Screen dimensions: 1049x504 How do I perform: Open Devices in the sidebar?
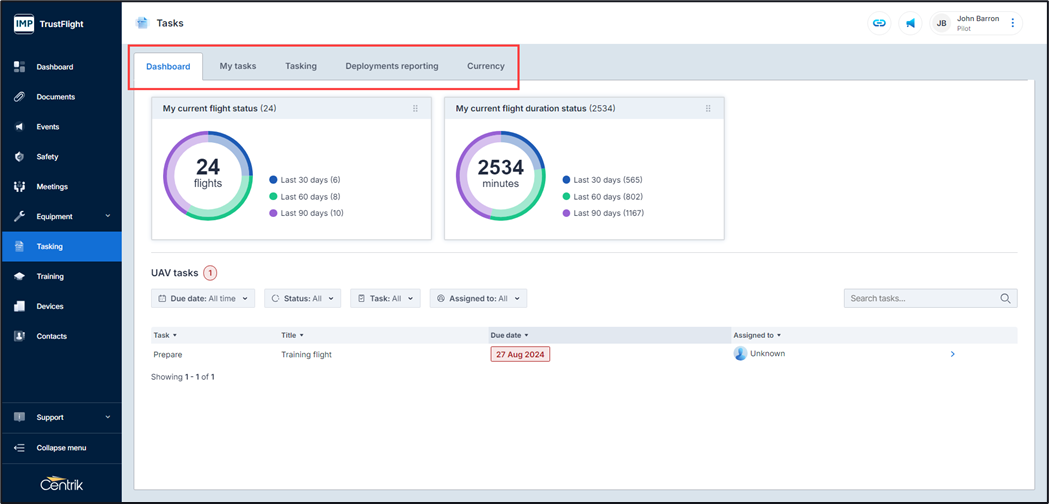tap(50, 307)
